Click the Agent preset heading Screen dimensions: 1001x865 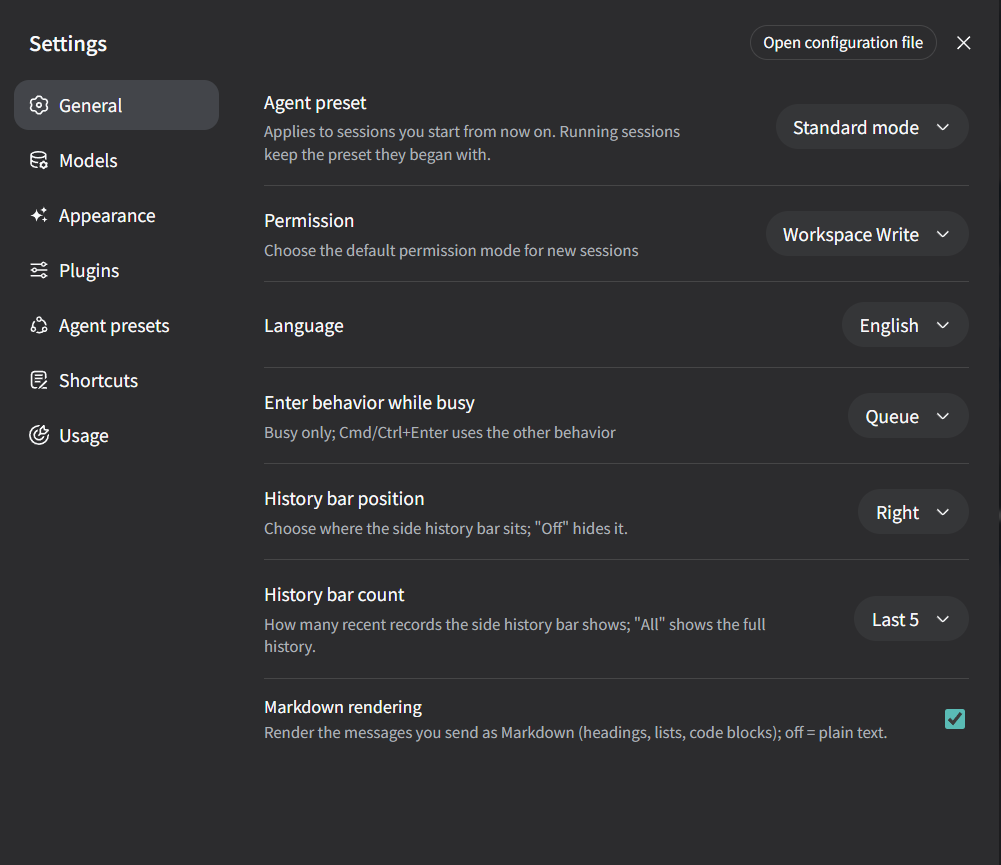(x=315, y=103)
